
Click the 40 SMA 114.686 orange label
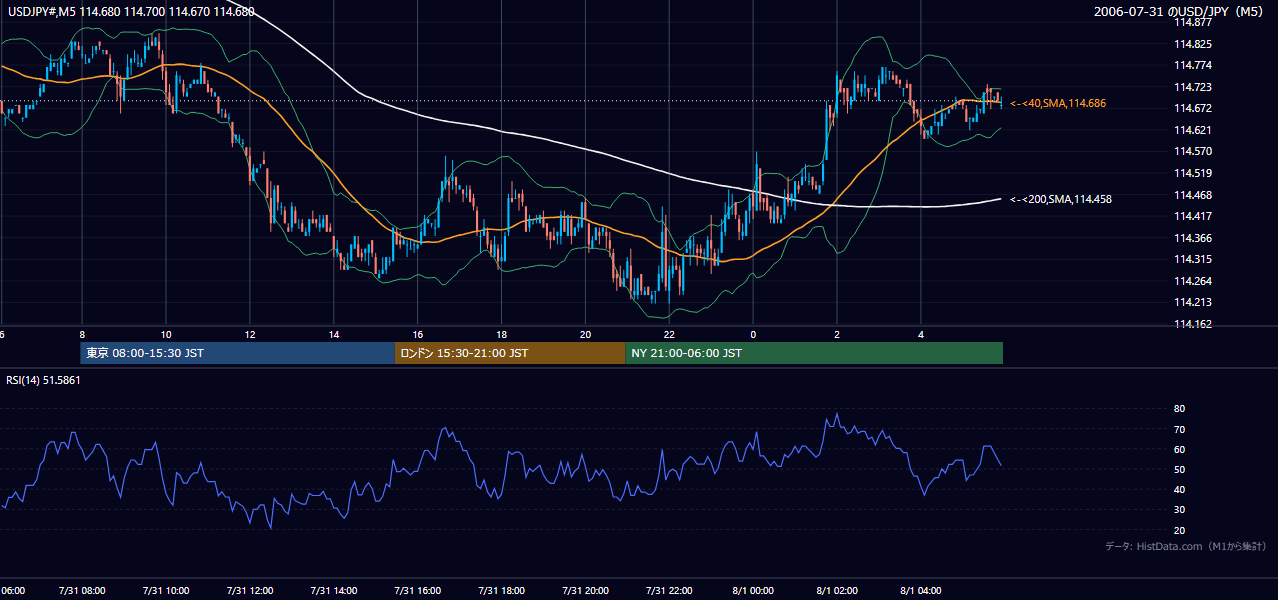click(1058, 103)
